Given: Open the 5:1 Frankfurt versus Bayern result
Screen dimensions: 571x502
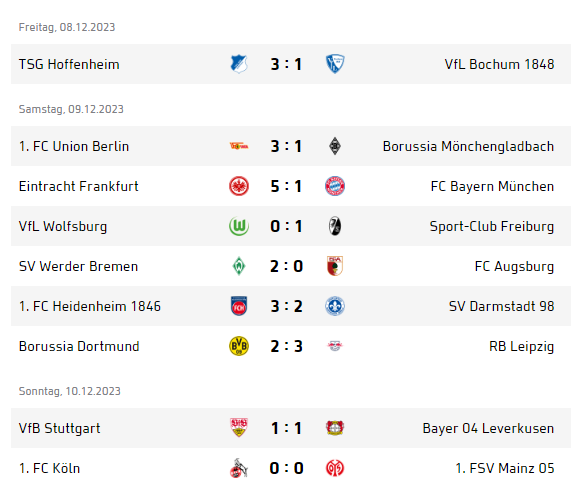Looking at the screenshot, I should [x=286, y=186].
